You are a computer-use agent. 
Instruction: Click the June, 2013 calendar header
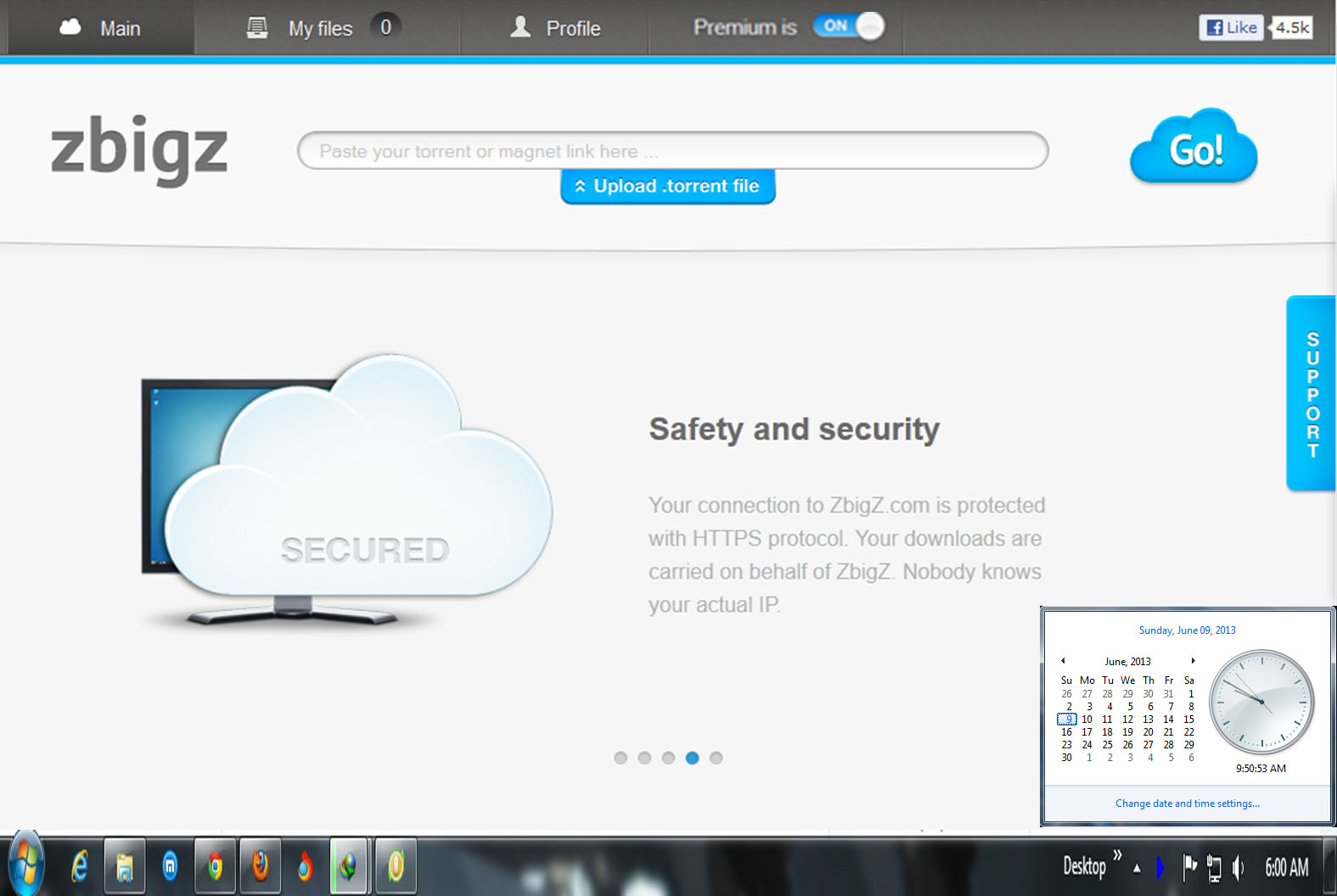(x=1127, y=661)
